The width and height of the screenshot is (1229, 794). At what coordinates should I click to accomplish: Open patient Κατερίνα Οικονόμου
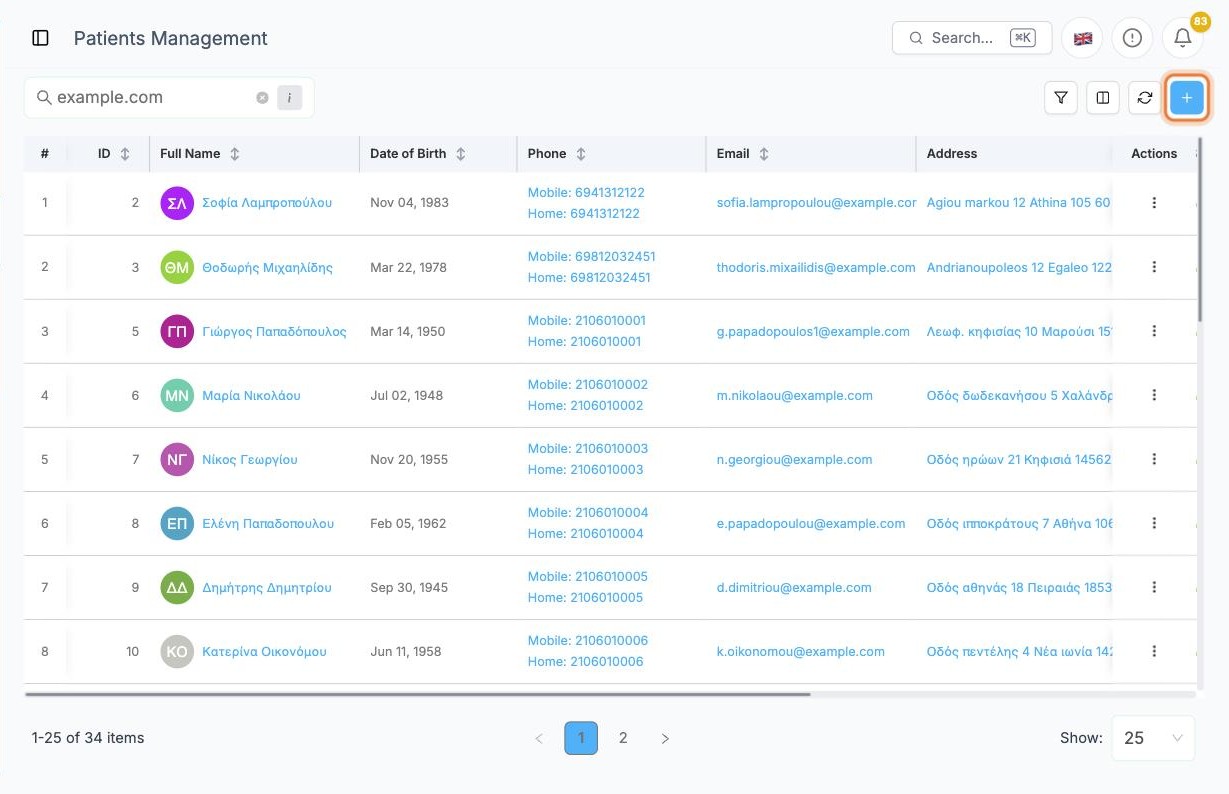click(264, 651)
